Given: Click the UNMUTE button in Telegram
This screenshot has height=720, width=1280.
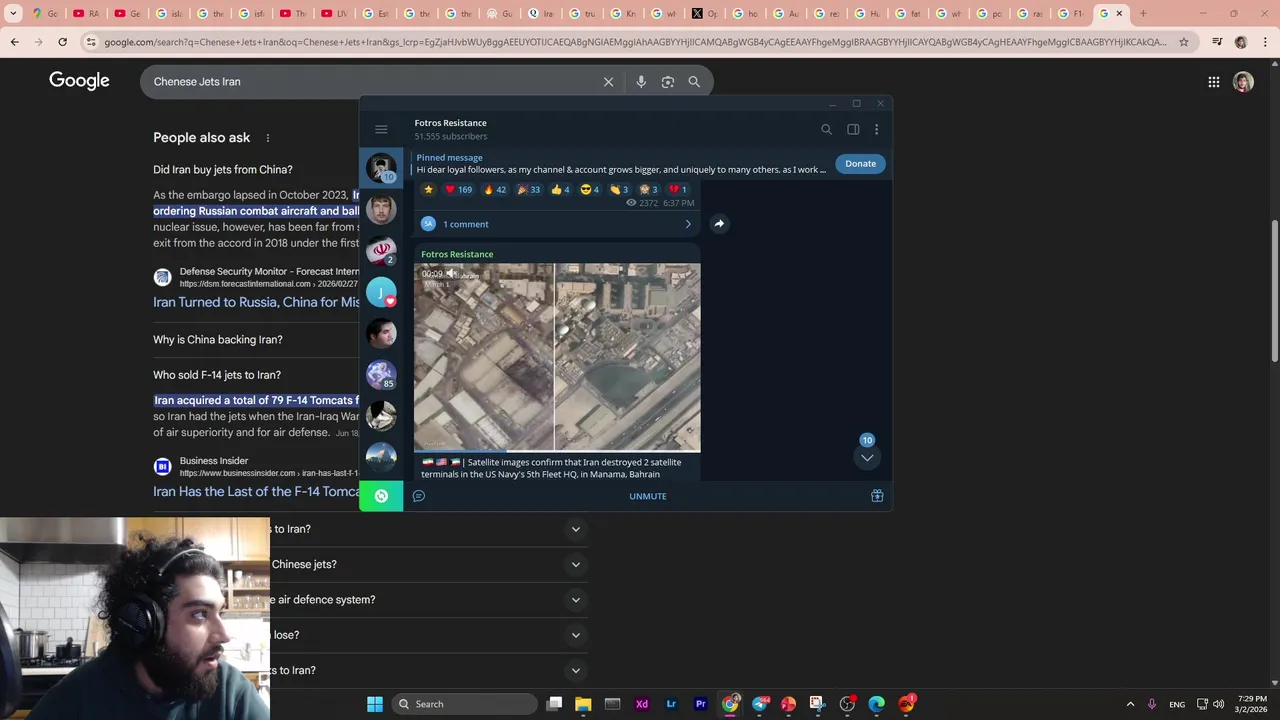Looking at the screenshot, I should [648, 496].
